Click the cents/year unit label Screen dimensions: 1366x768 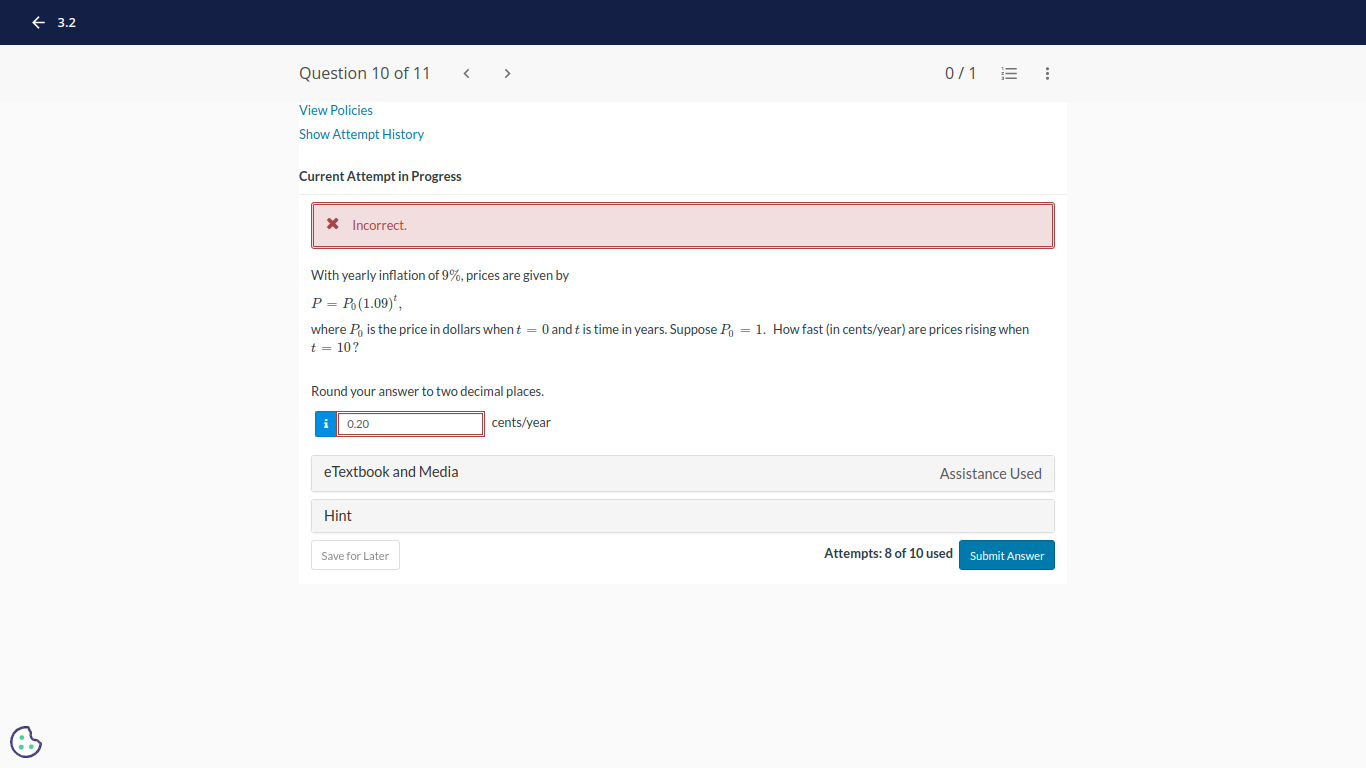point(521,422)
